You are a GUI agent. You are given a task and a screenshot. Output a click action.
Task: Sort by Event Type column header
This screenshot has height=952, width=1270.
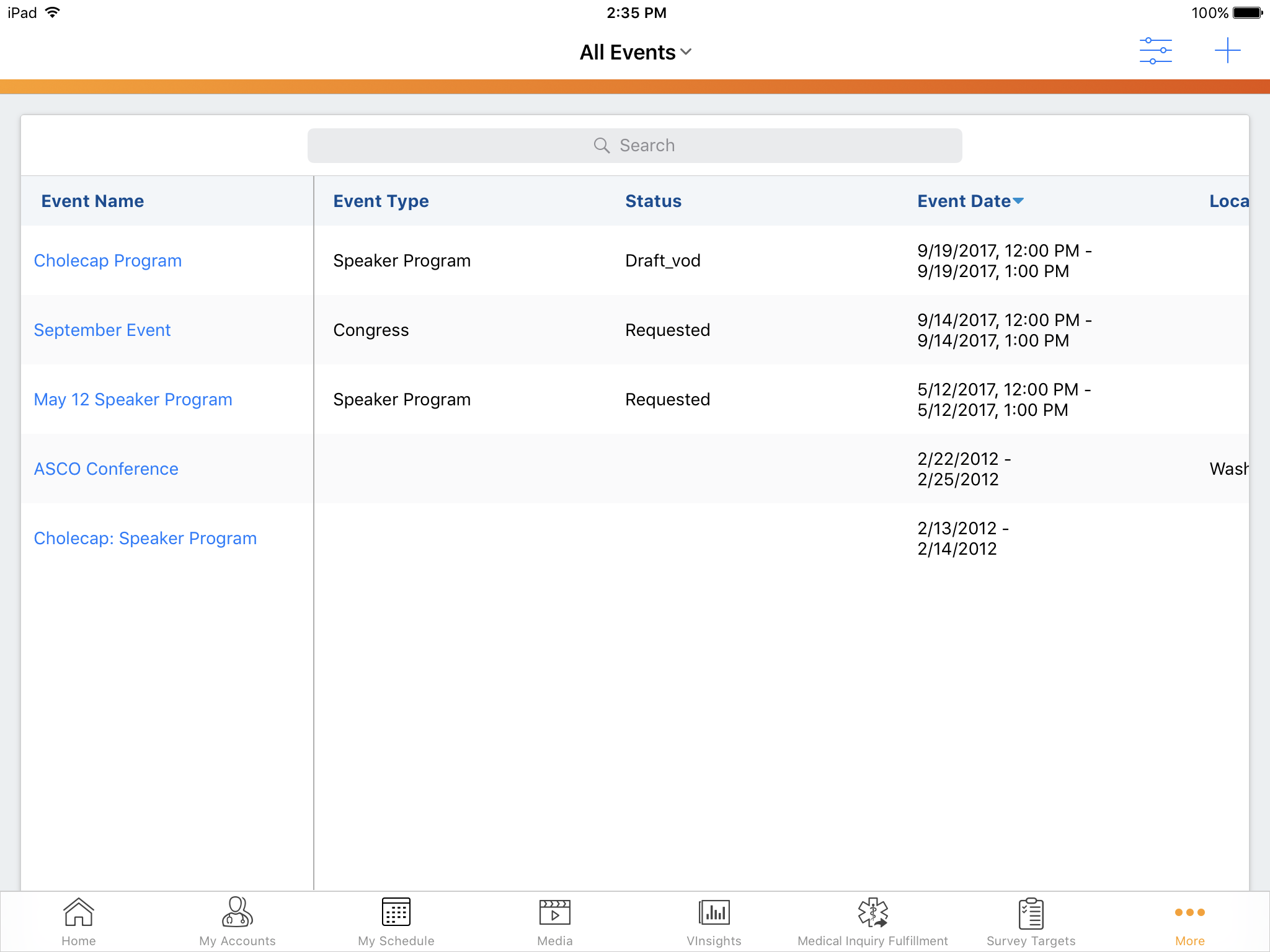click(381, 201)
